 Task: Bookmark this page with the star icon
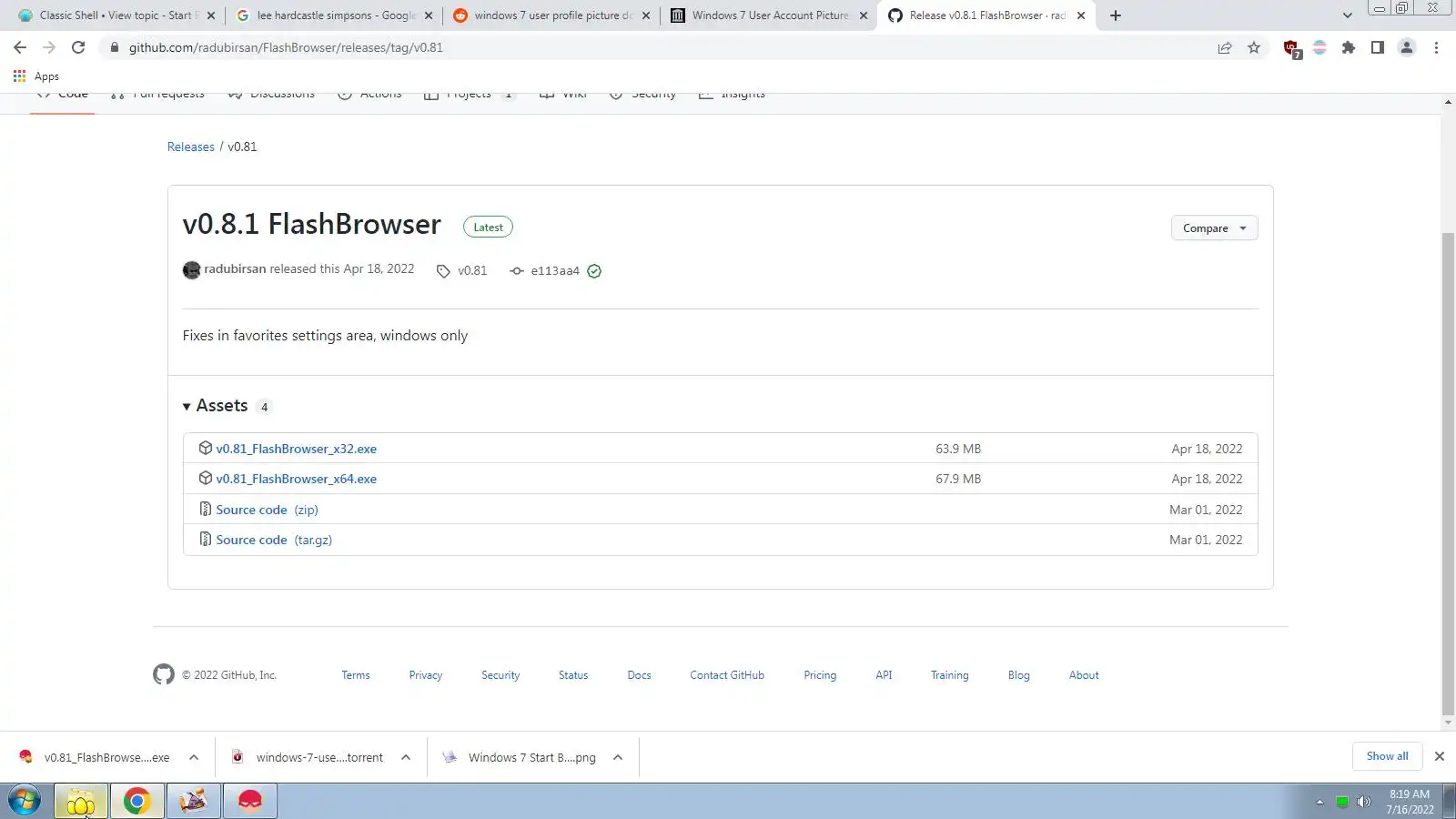(x=1254, y=47)
